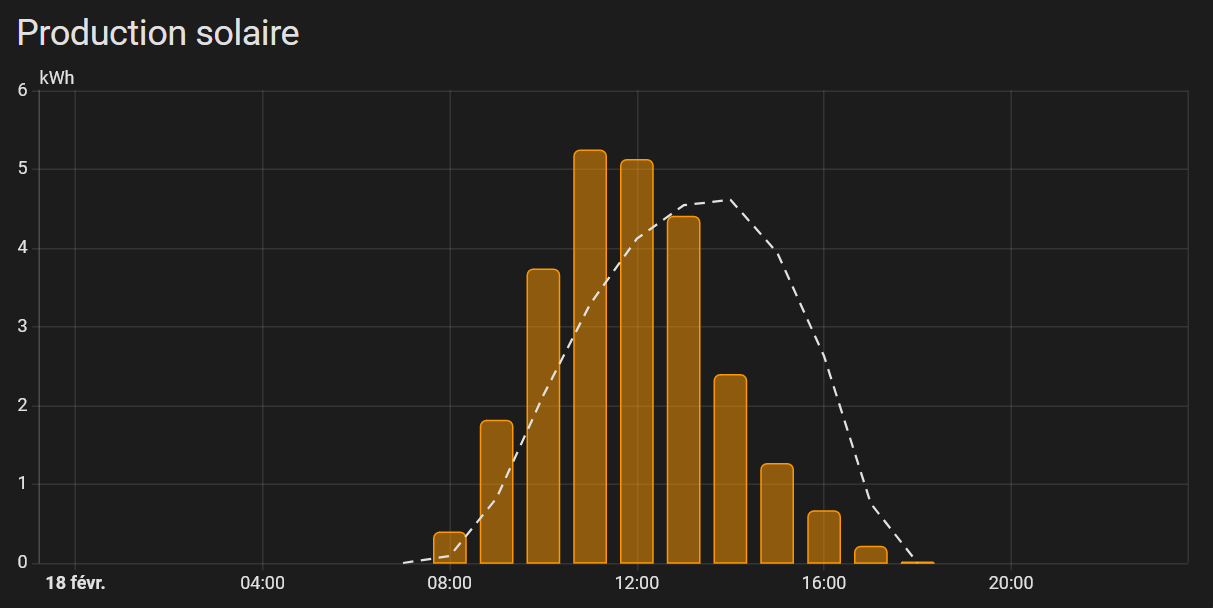Click the y-axis value '1'
Viewport: 1213px width, 608px height.
22,484
